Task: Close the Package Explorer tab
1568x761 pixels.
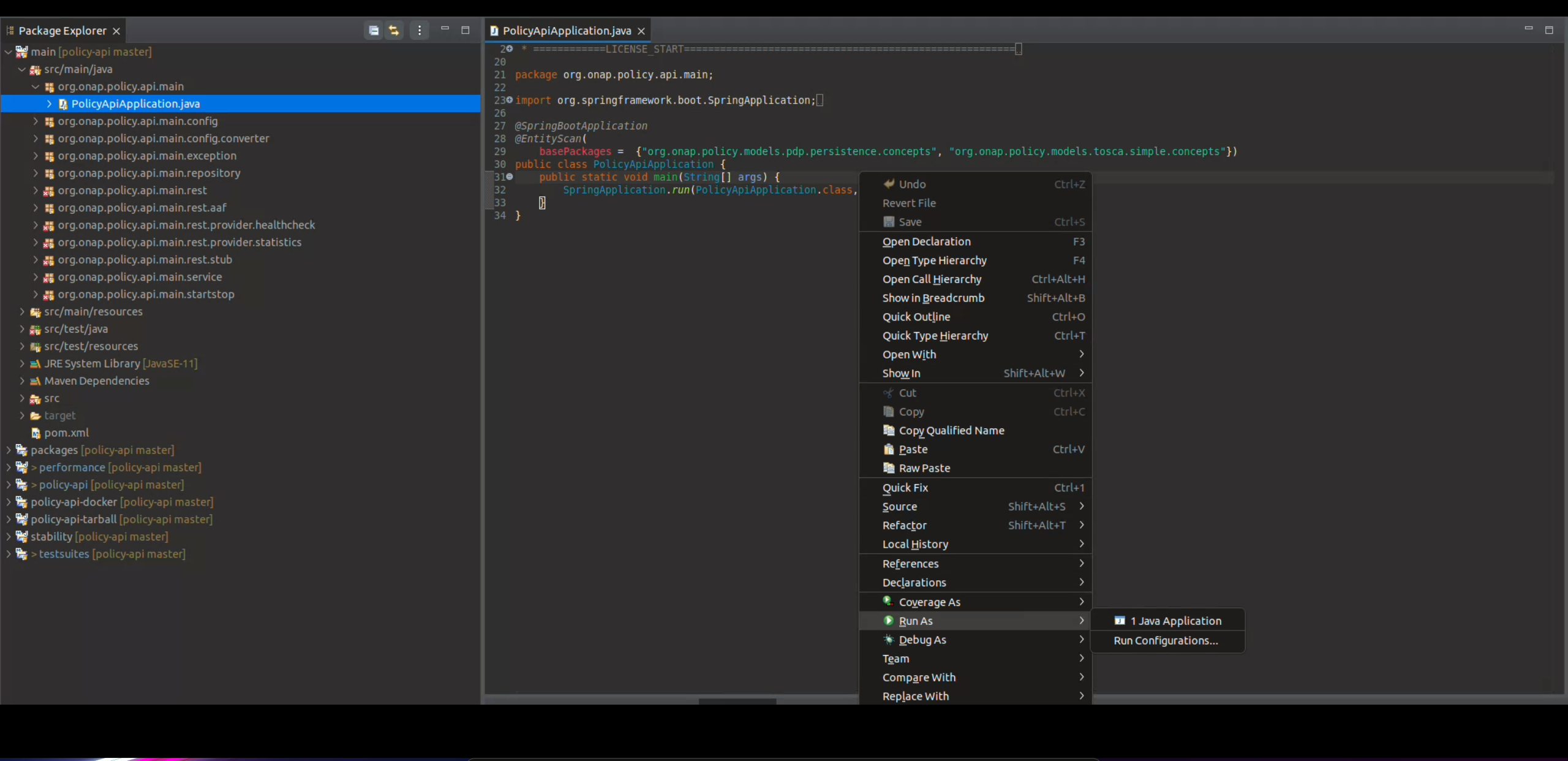Action: 116,31
